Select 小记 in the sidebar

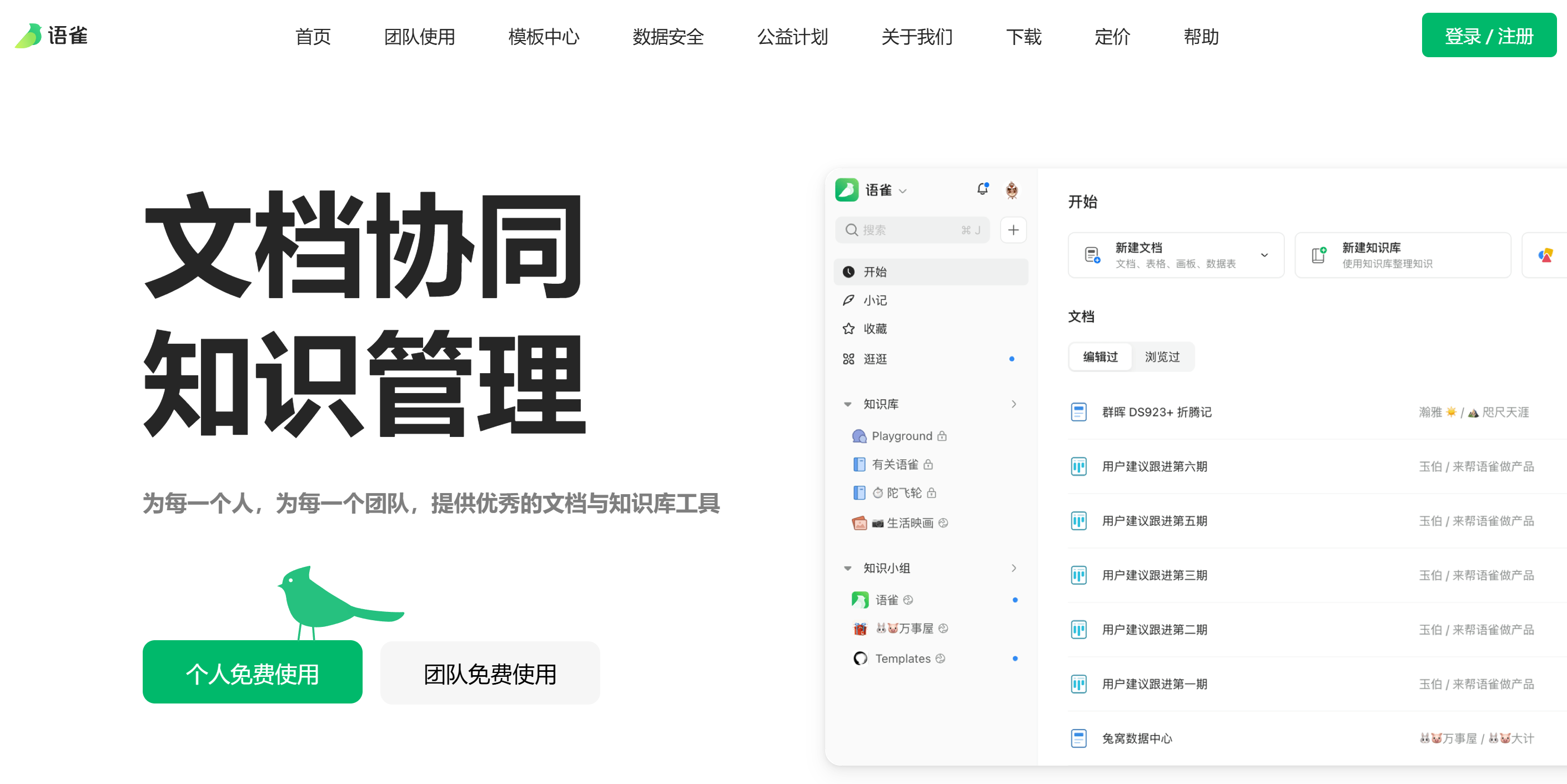click(x=876, y=300)
